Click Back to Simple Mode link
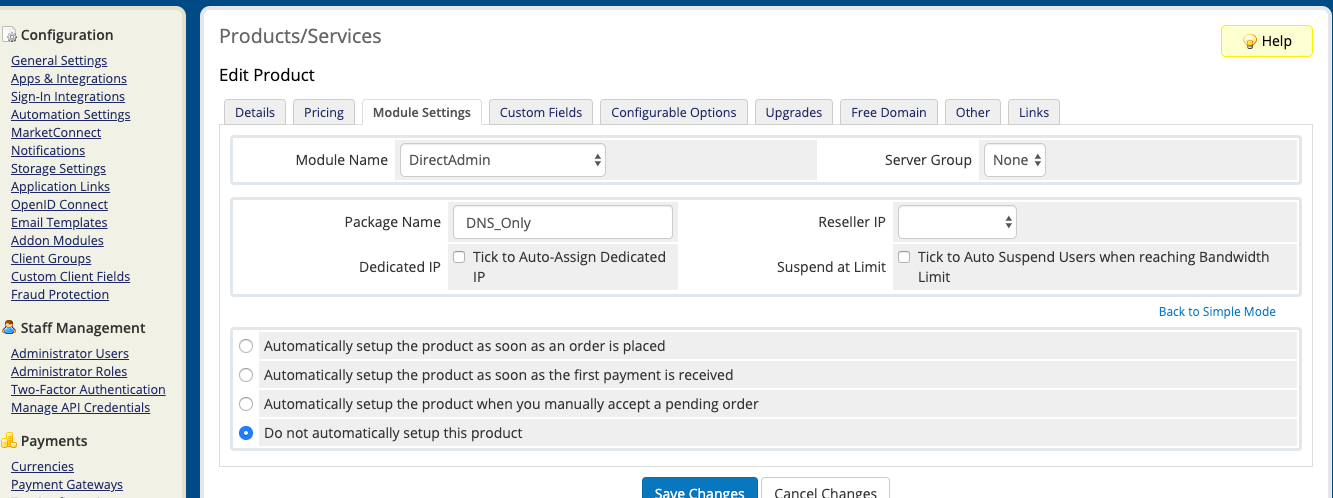The width and height of the screenshot is (1333, 498). coord(1217,312)
